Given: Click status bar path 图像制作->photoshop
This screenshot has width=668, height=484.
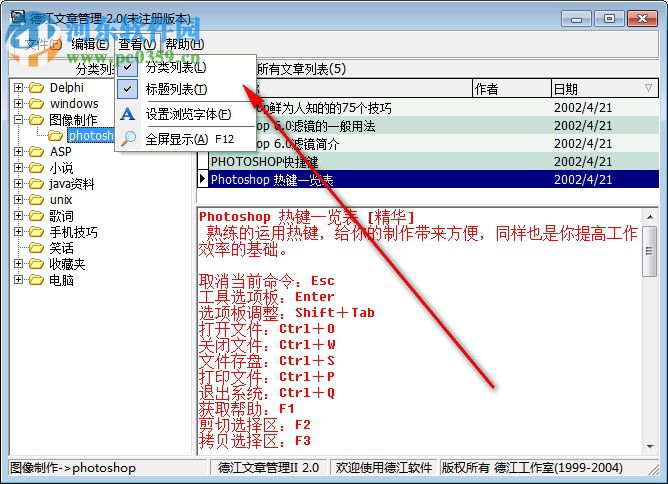Looking at the screenshot, I should (x=73, y=468).
